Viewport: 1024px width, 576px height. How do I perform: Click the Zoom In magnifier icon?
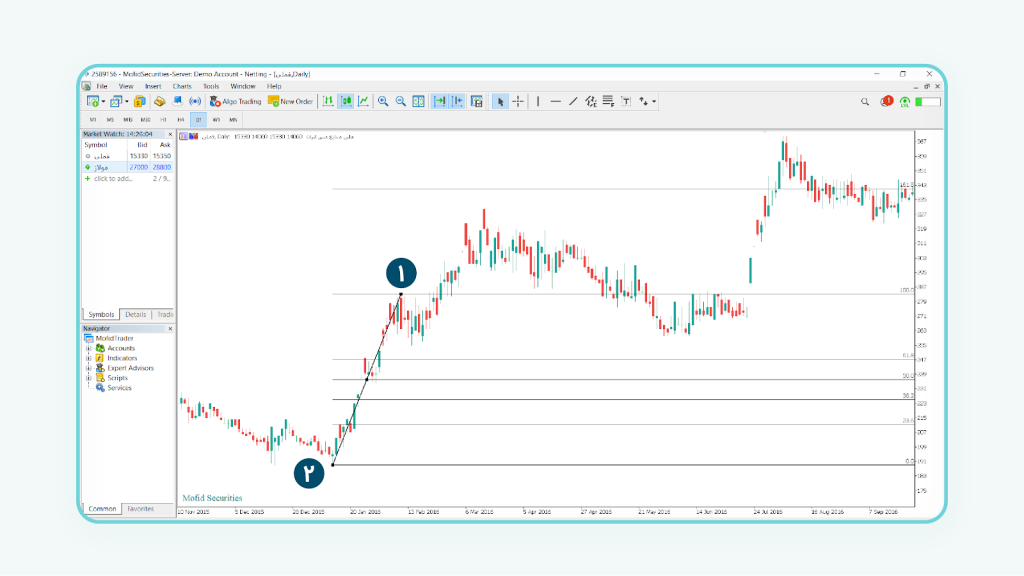[x=383, y=101]
